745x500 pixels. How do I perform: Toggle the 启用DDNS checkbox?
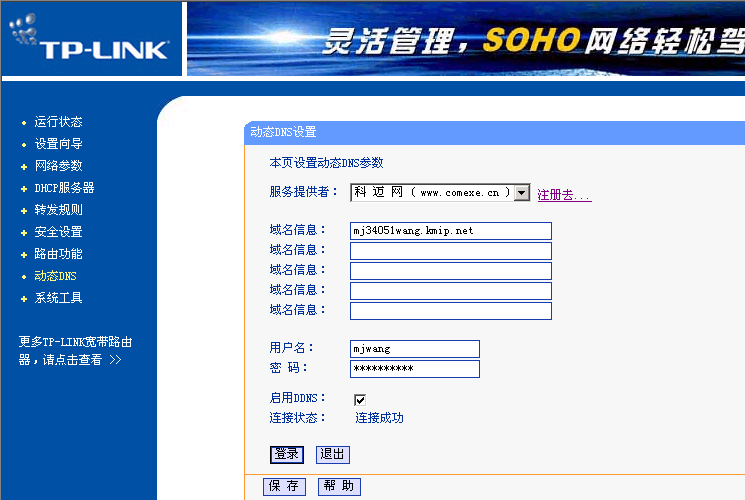tap(360, 400)
